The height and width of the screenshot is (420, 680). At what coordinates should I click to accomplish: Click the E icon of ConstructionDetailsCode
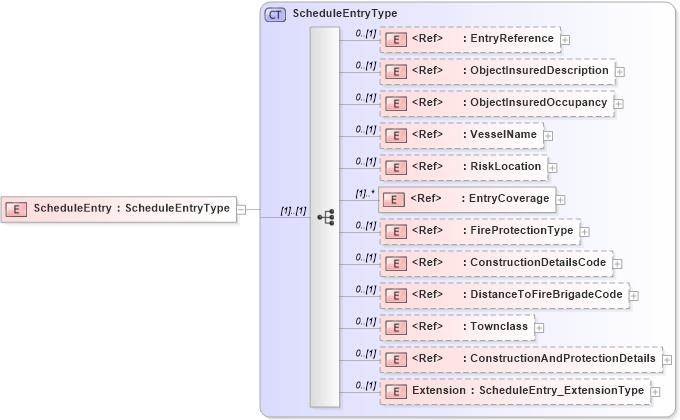coord(396,263)
